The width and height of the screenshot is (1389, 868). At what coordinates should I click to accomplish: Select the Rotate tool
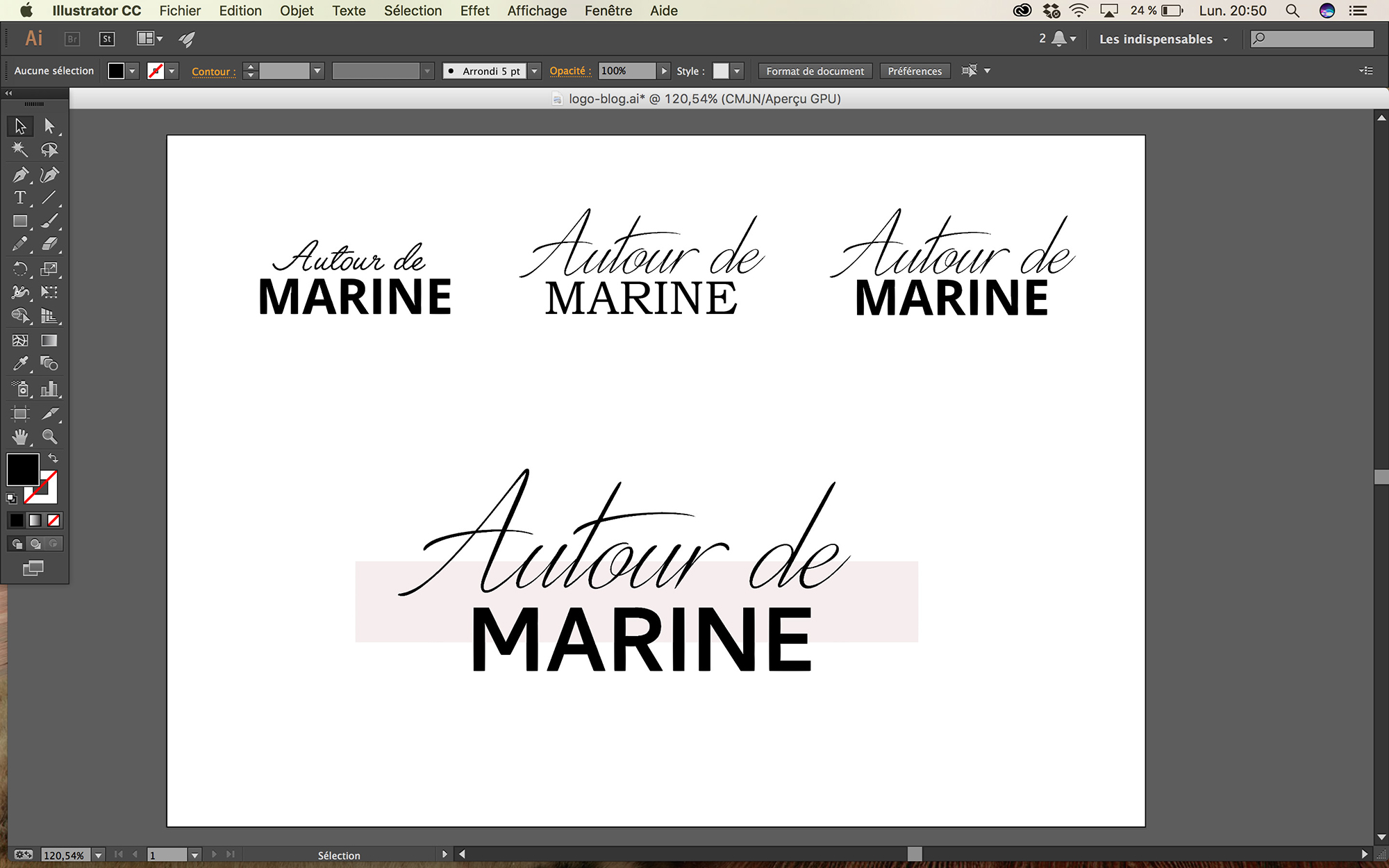click(20, 269)
